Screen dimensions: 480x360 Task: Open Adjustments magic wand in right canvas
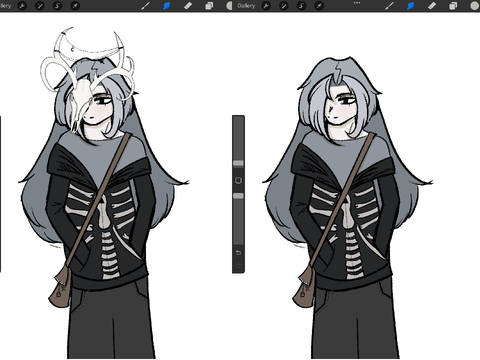(284, 6)
